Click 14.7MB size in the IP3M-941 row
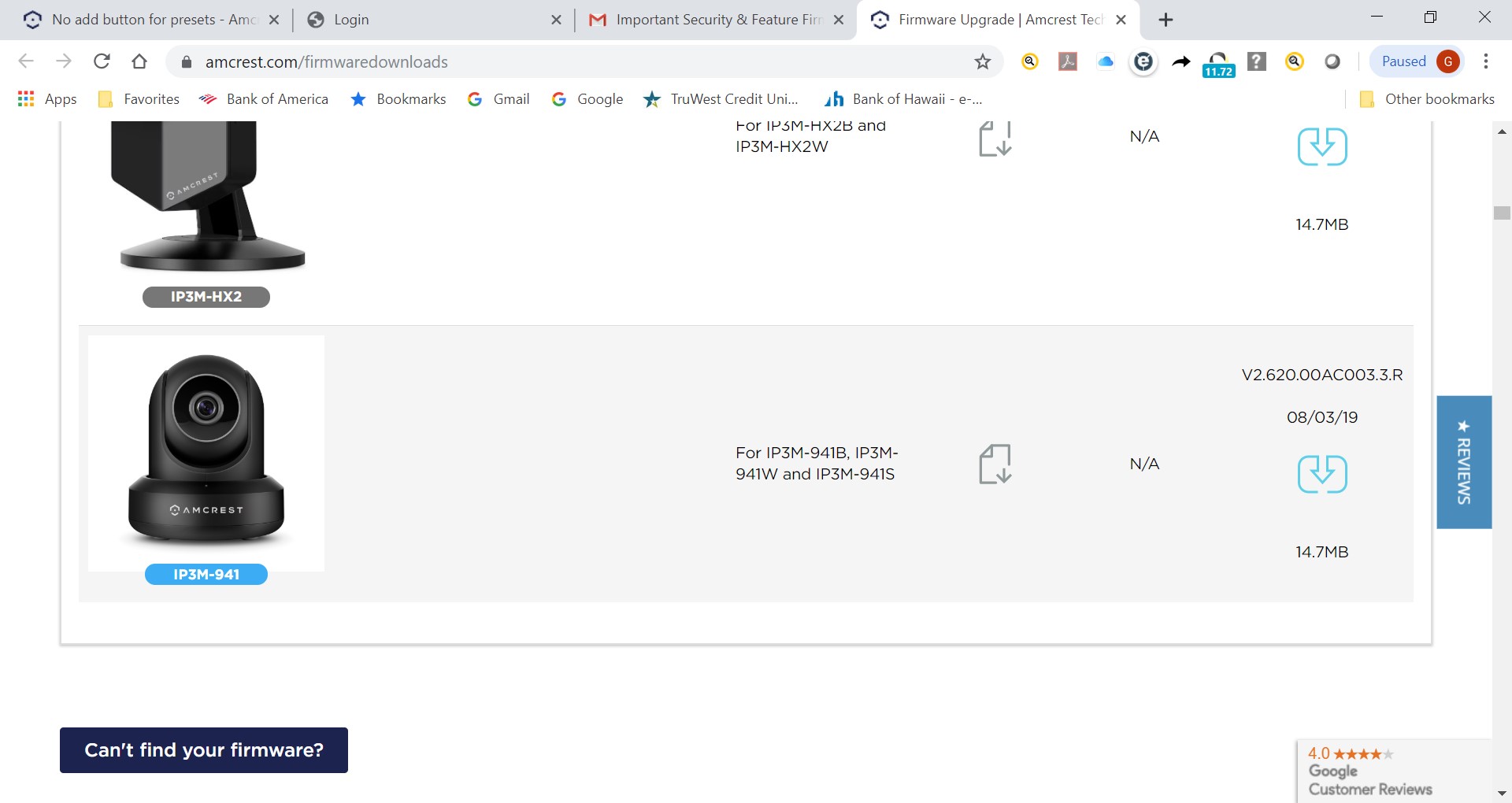 tap(1322, 552)
